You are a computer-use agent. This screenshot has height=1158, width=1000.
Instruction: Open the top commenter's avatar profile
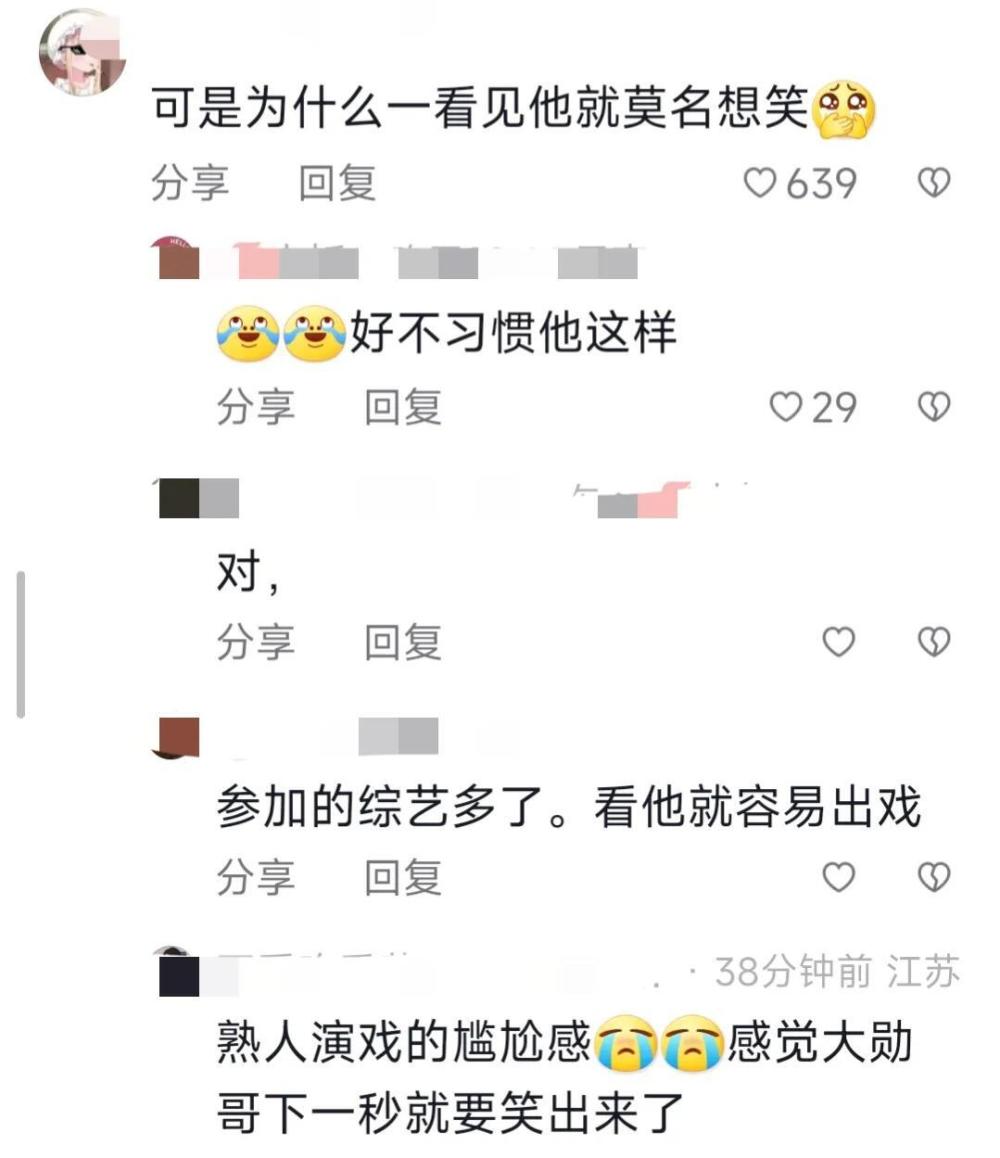(x=82, y=52)
